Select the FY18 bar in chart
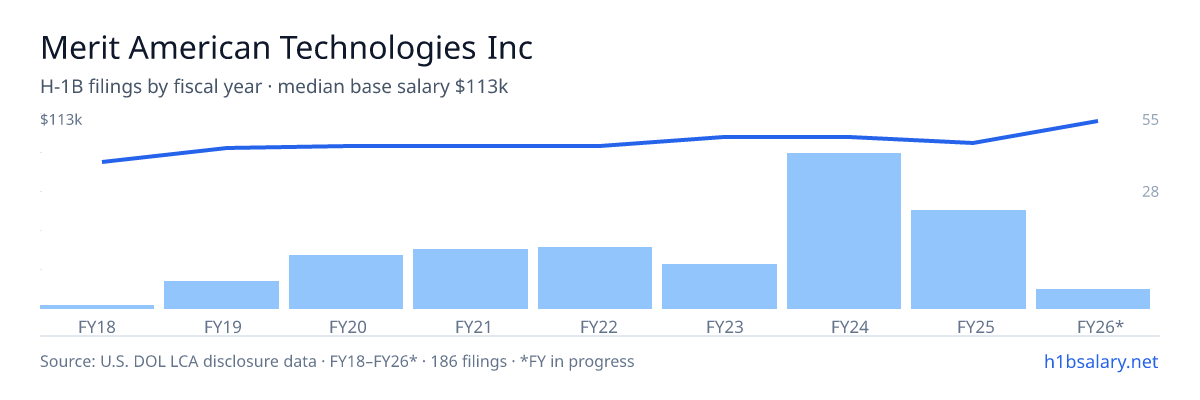This screenshot has width=1200, height=400. pos(97,307)
